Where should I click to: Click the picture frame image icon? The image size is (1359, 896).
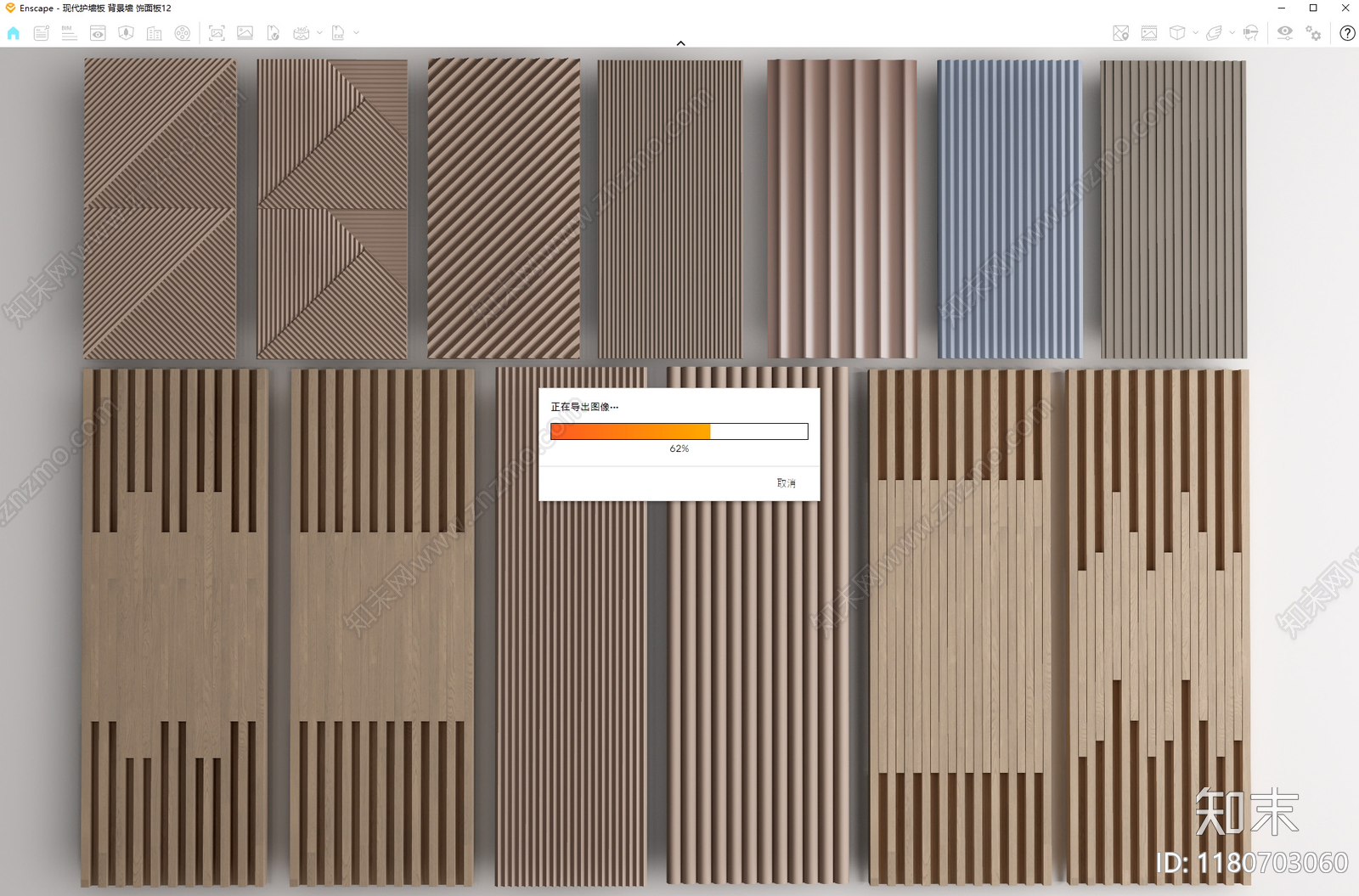(x=1149, y=33)
